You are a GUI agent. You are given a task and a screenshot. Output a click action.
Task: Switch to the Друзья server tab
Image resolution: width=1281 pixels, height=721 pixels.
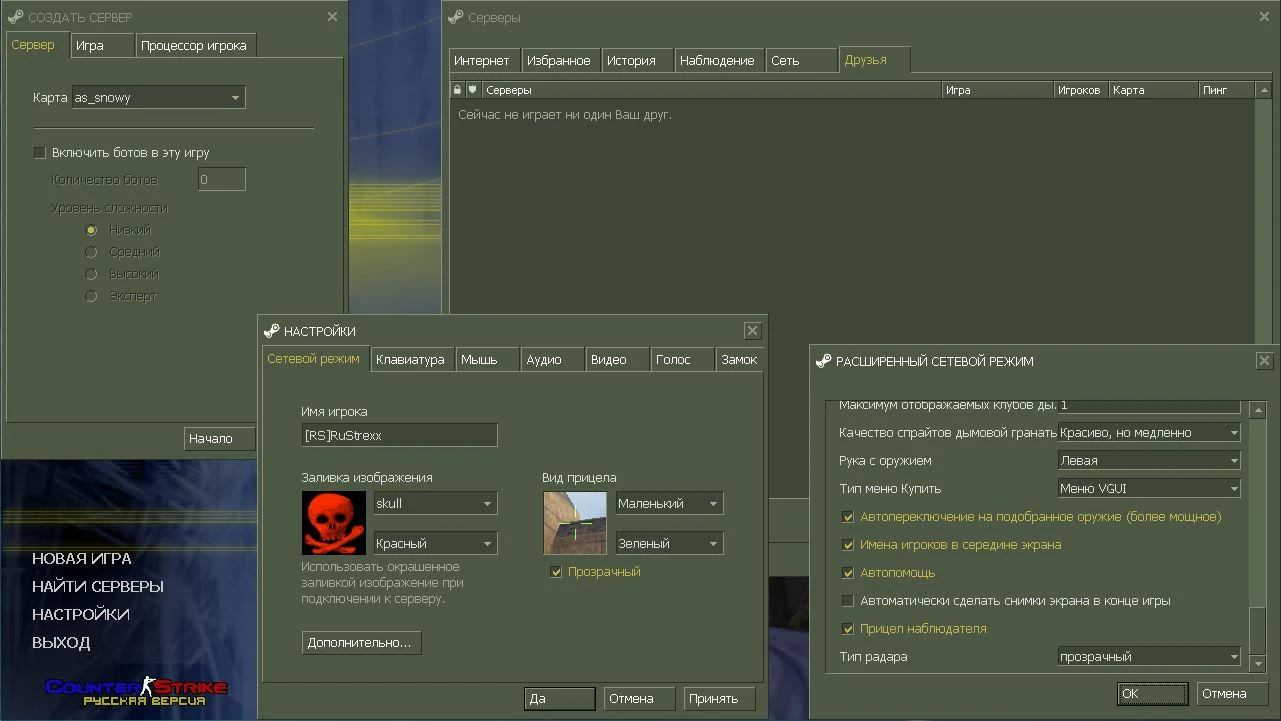coord(873,60)
